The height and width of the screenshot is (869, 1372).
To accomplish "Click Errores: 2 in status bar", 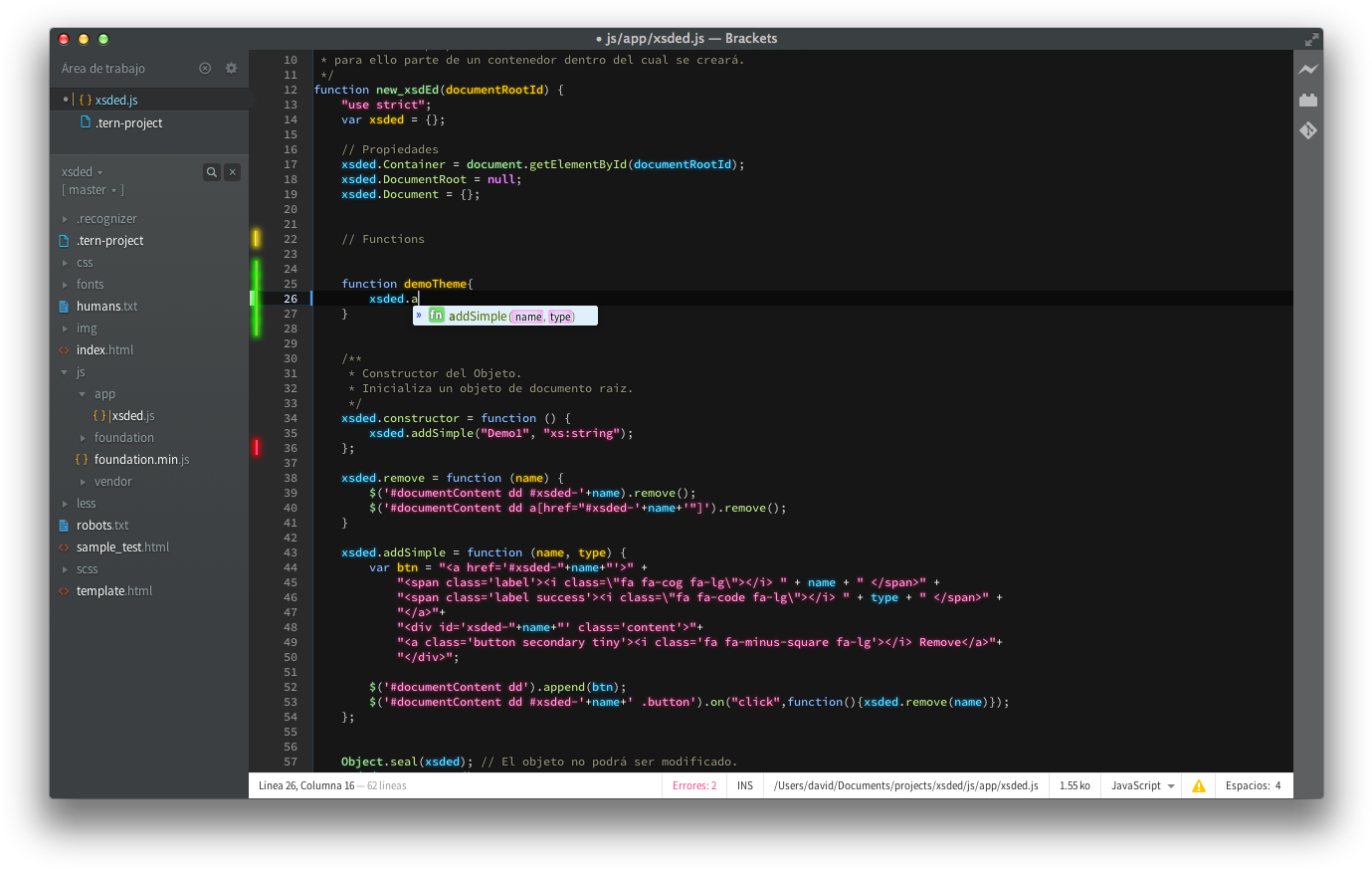I will click(694, 785).
